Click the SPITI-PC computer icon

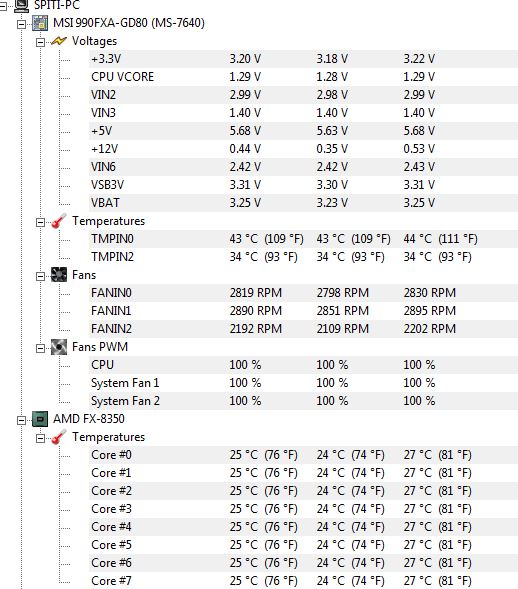(21, 5)
